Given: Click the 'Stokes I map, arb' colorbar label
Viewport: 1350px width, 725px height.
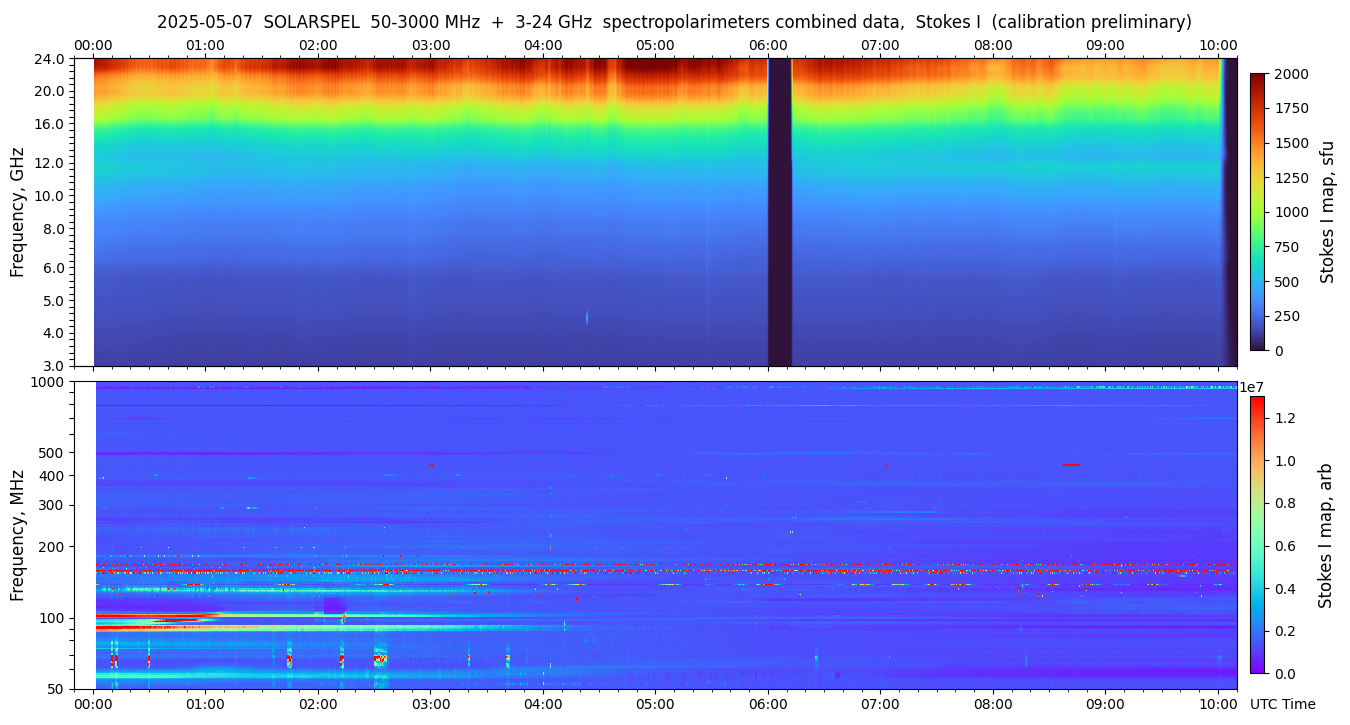Looking at the screenshot, I should click(1326, 535).
